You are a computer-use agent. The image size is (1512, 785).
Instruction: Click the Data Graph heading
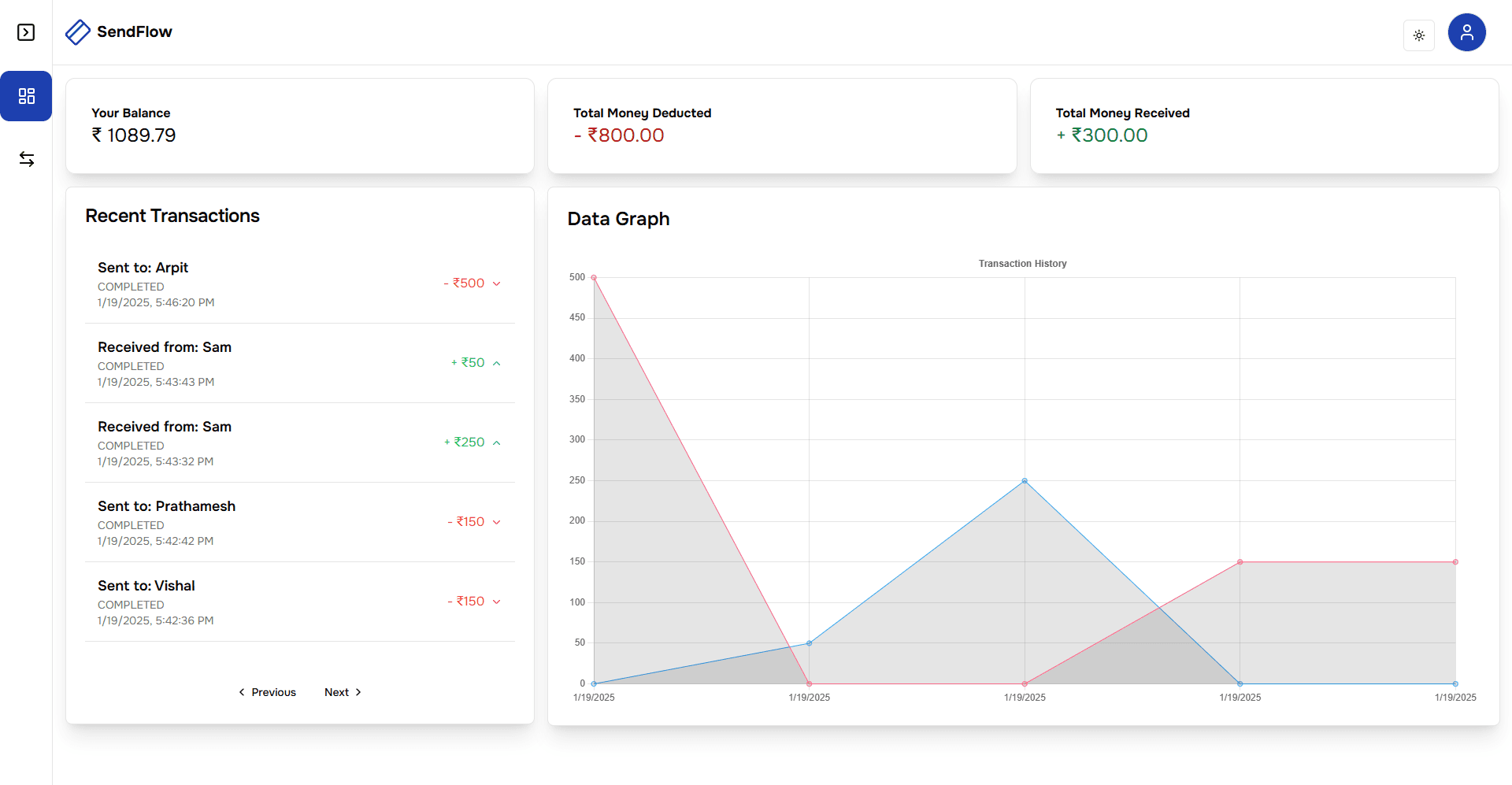coord(618,219)
